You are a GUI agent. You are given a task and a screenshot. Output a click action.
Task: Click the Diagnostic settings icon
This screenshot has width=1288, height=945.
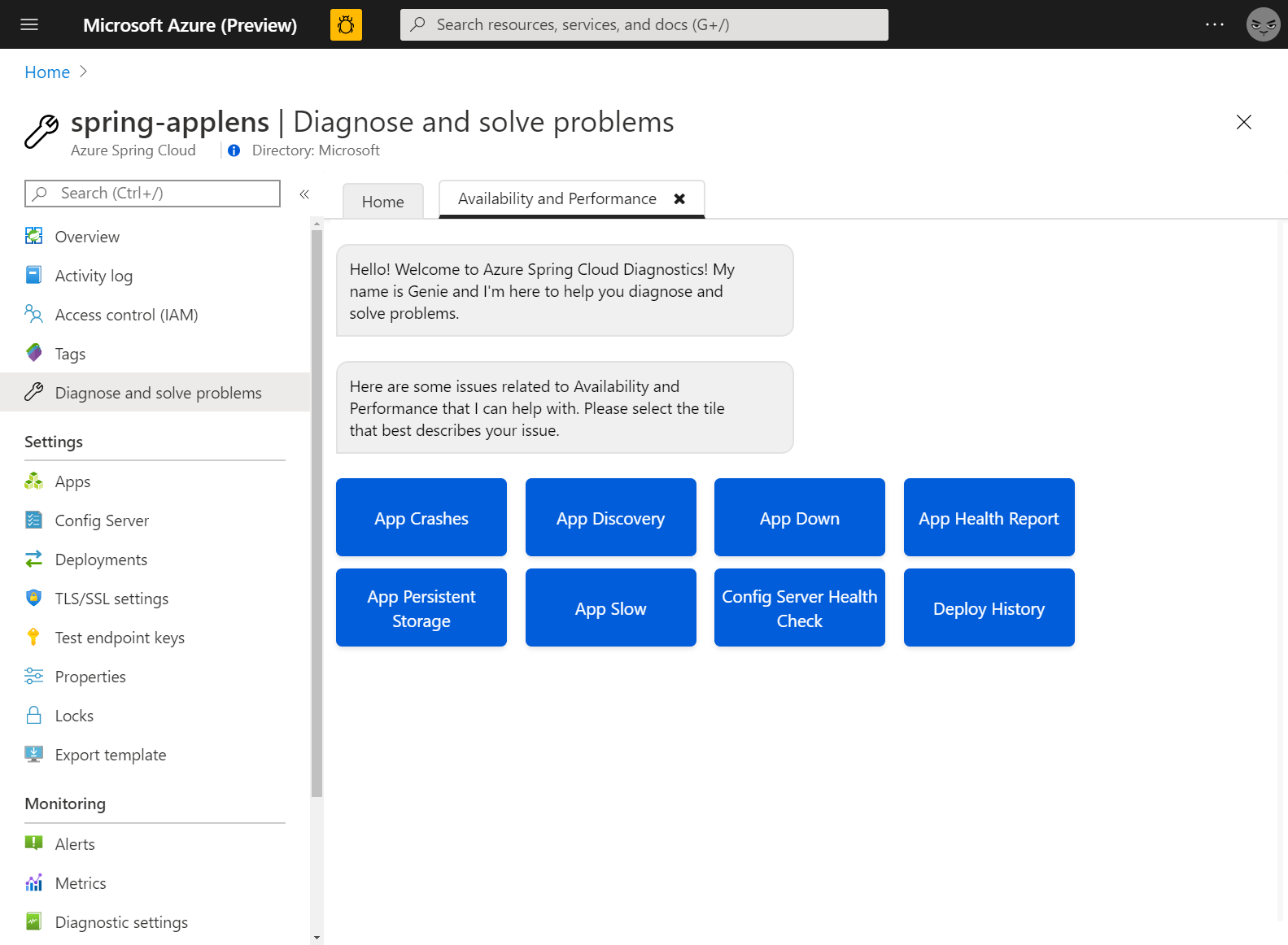[33, 921]
